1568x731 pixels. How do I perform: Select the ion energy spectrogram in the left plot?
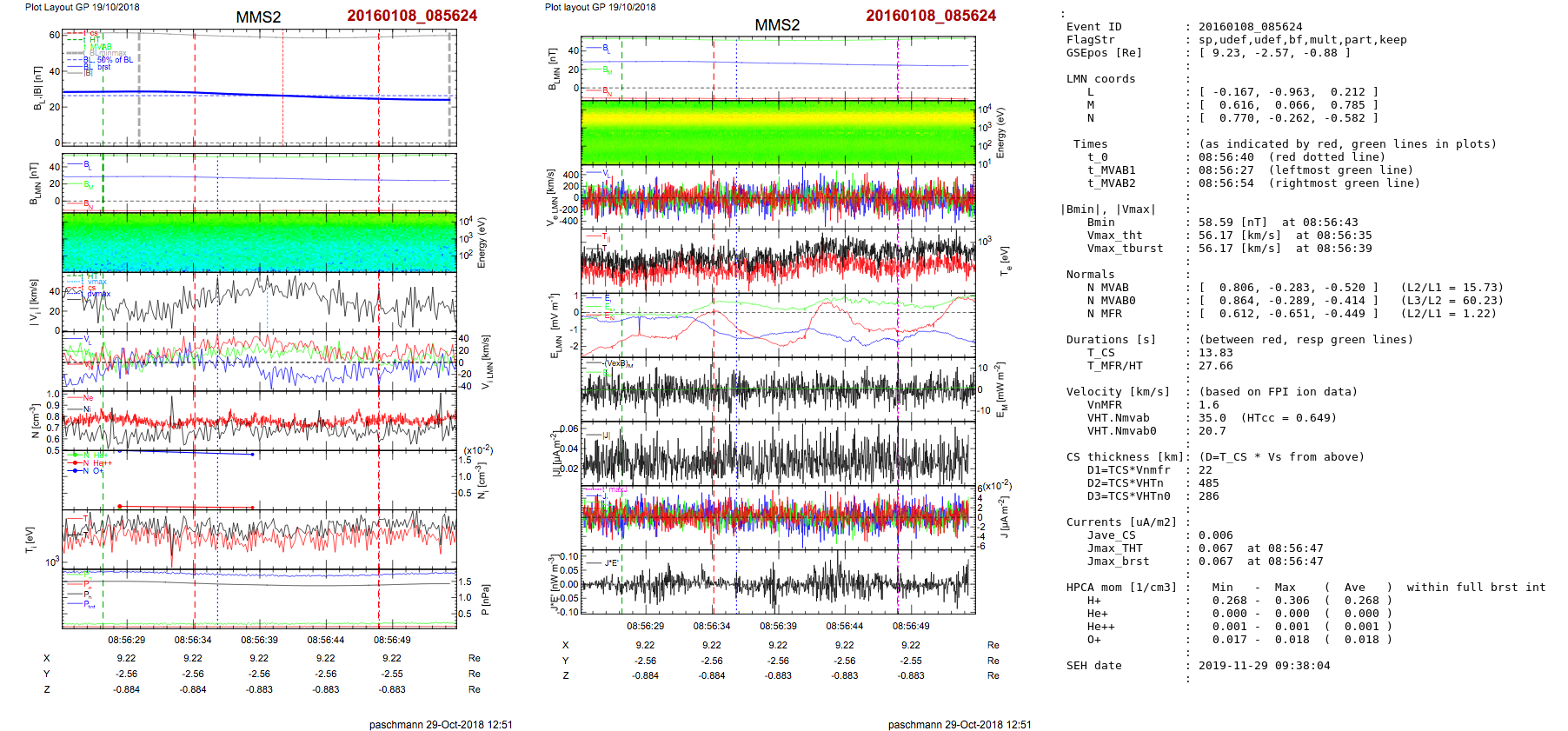coord(259,243)
